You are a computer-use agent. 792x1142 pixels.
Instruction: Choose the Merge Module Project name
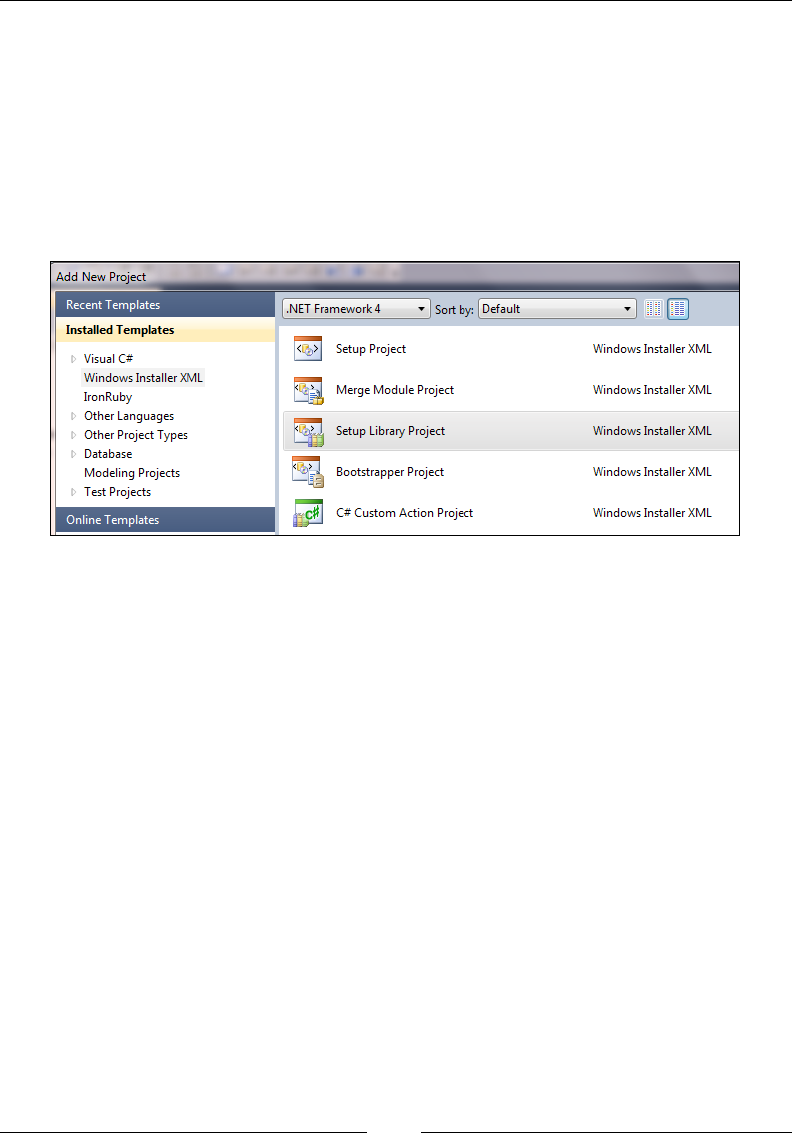[395, 390]
